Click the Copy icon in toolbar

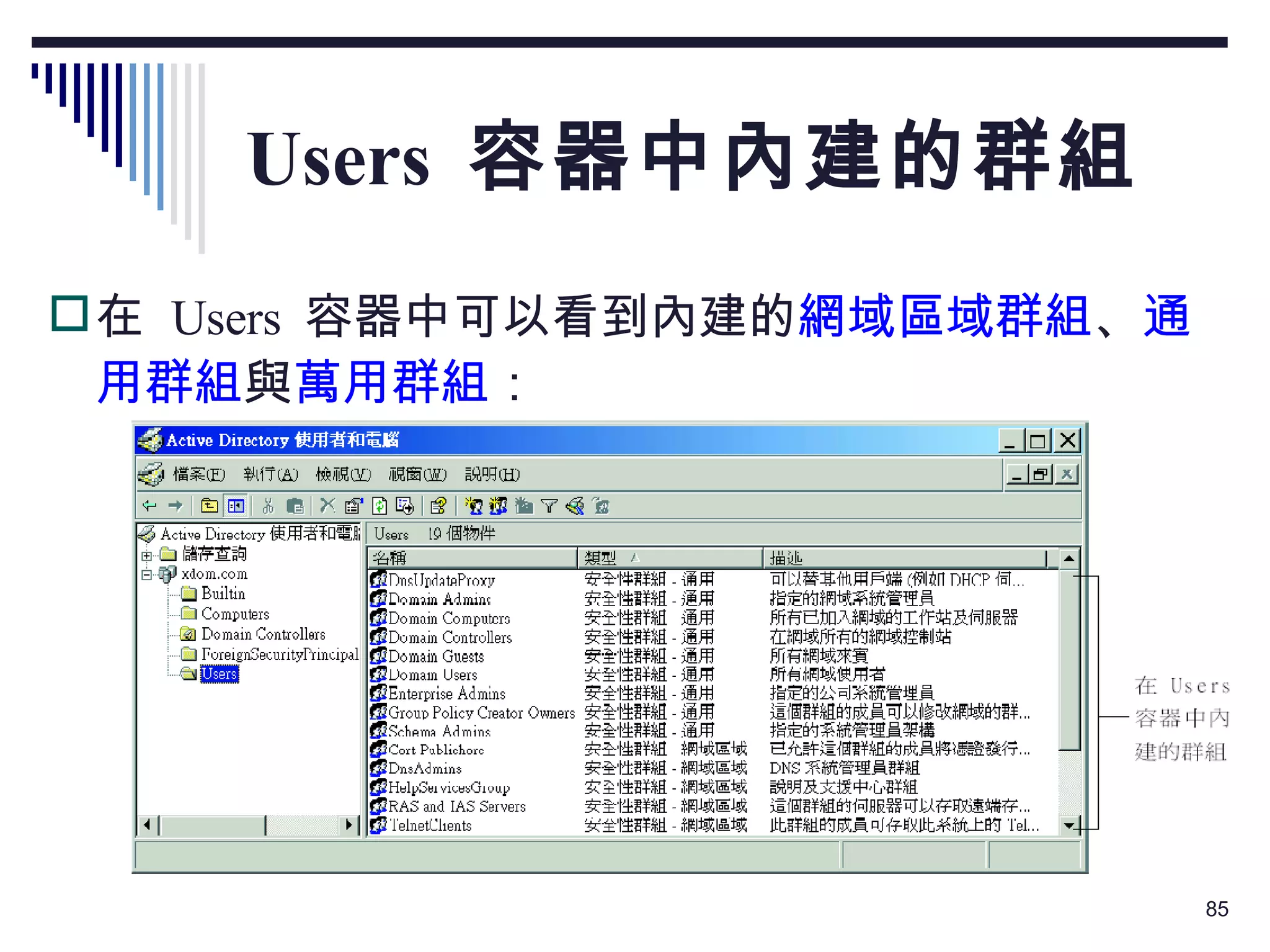(295, 506)
